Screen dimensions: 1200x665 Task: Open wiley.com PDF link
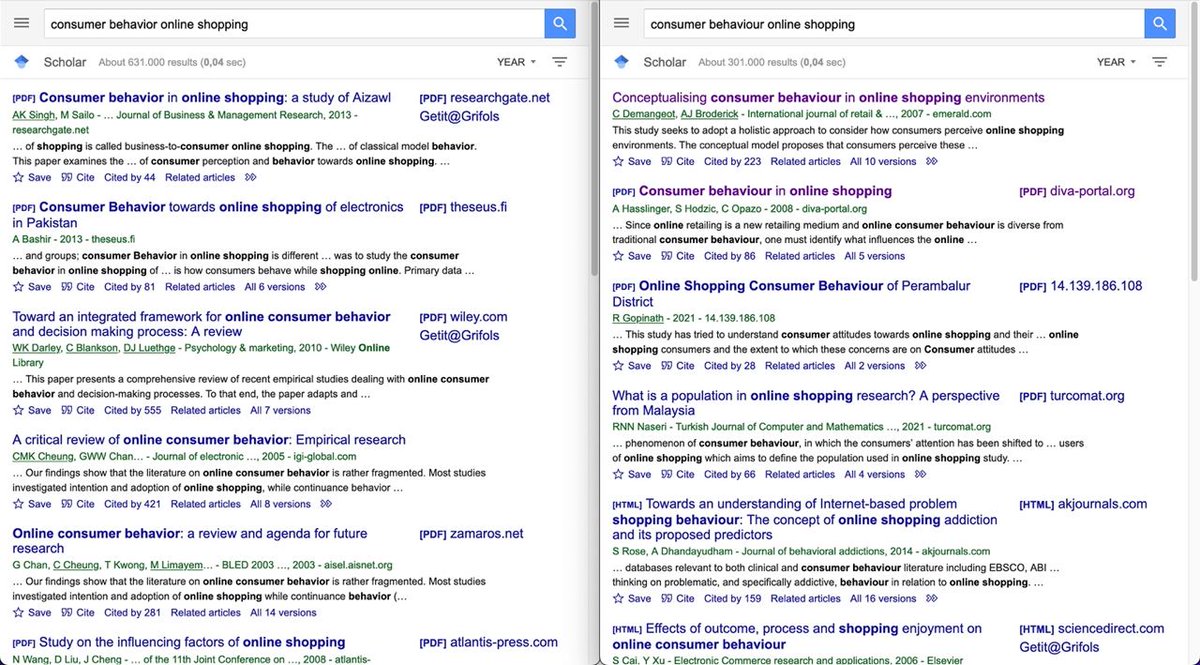(463, 317)
